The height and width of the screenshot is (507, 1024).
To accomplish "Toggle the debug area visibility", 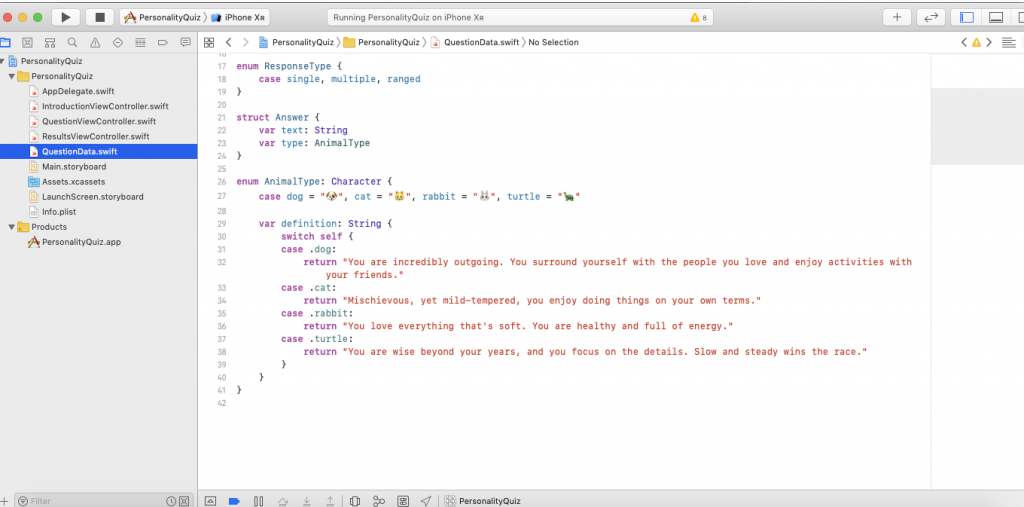I will pos(996,18).
